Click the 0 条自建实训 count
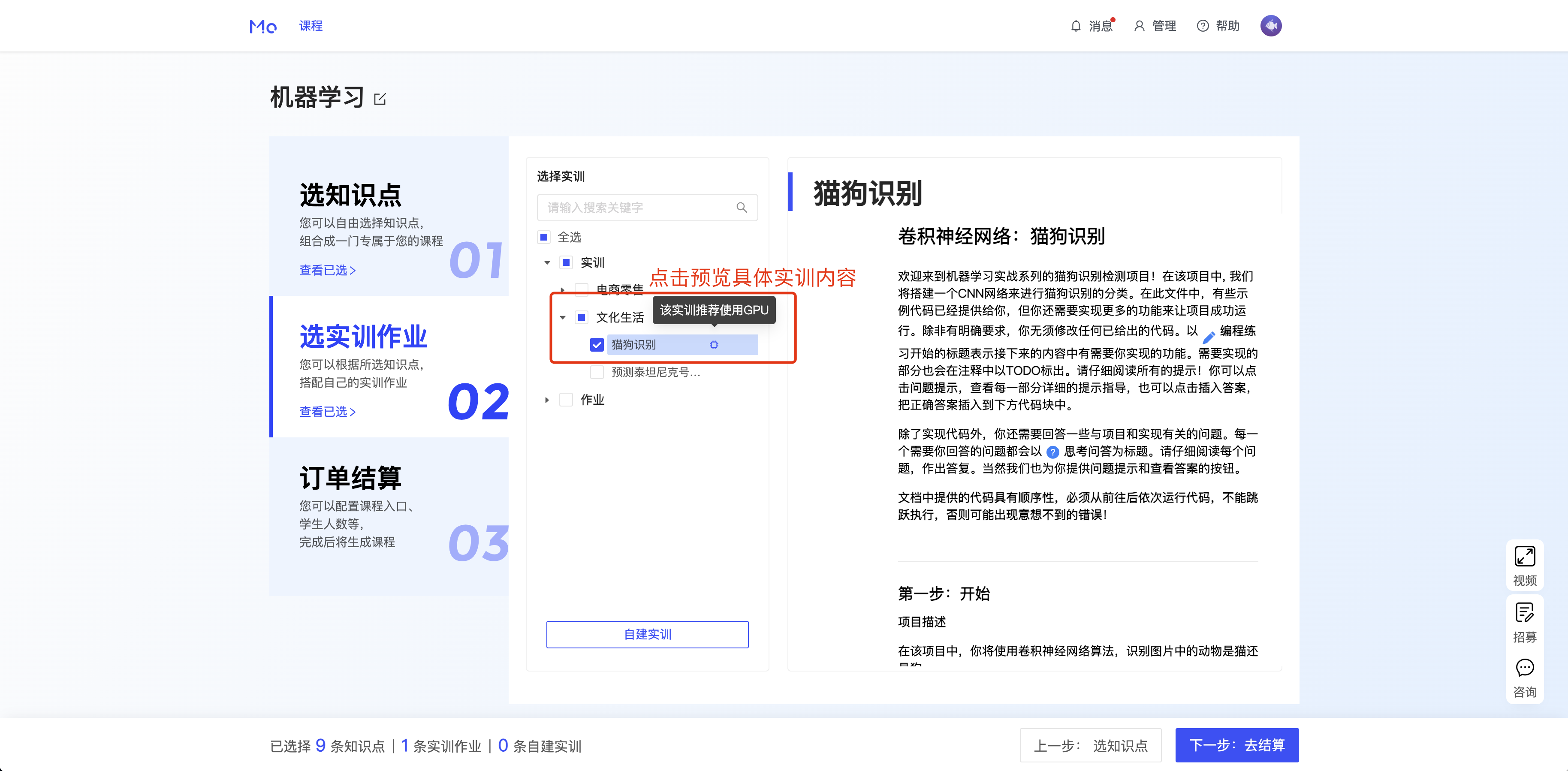This screenshot has height=771, width=1568. coord(540,745)
